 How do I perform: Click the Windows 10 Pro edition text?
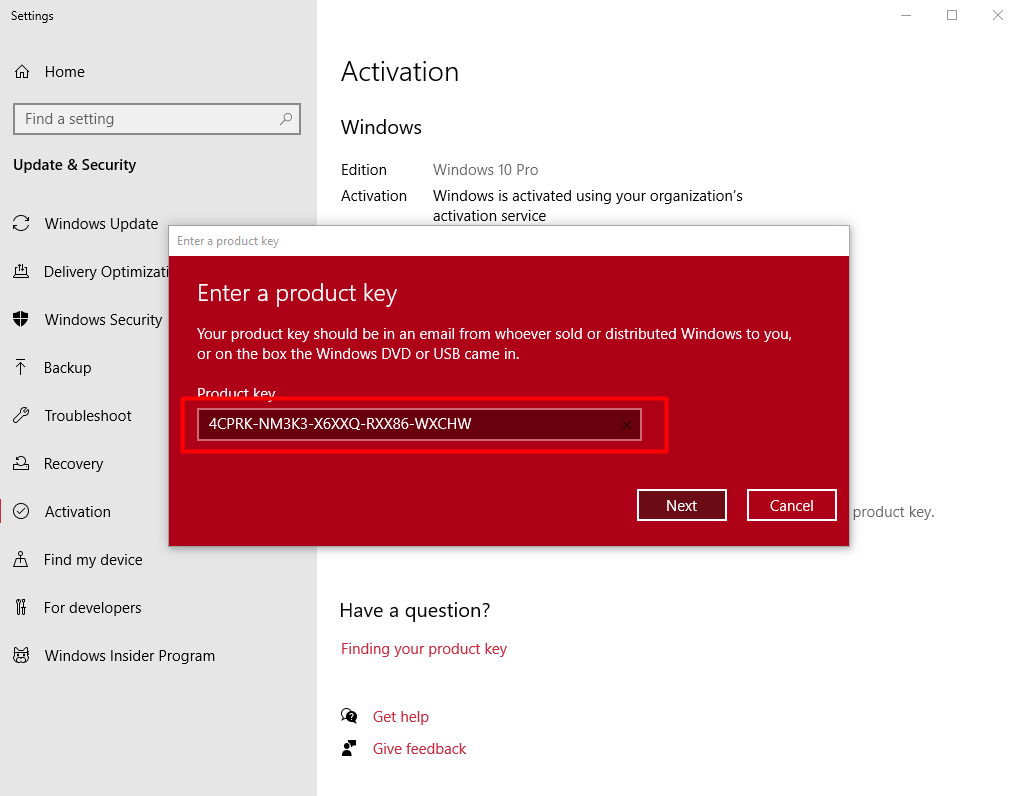coord(486,170)
